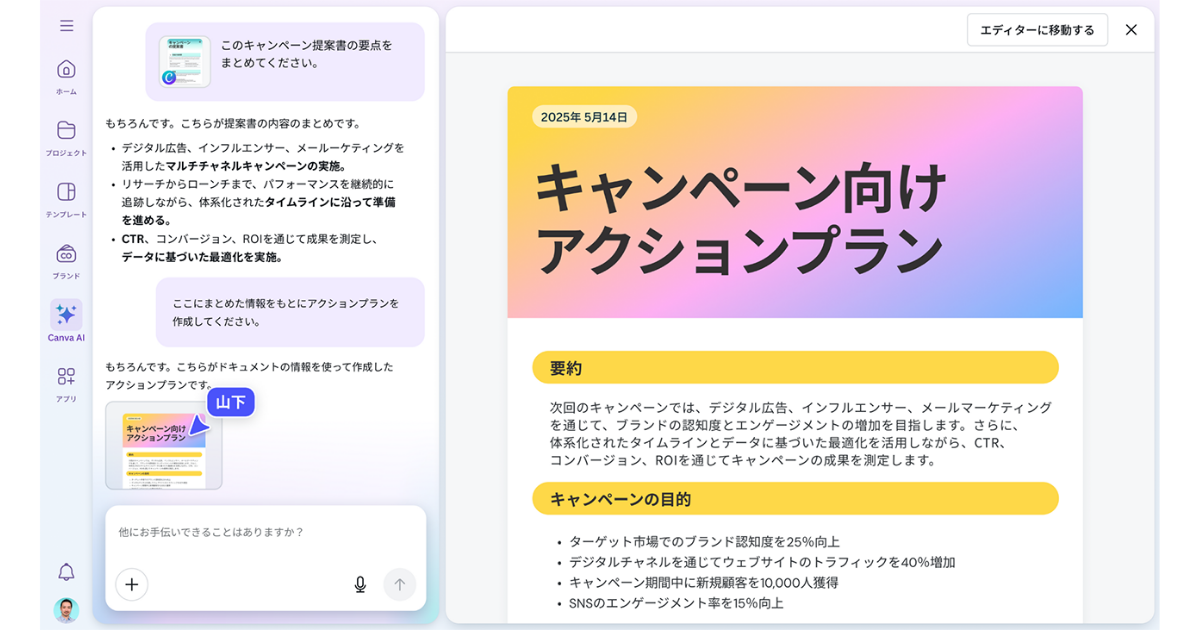
Task: Click the 山下 collaborator cursor label
Action: click(232, 400)
